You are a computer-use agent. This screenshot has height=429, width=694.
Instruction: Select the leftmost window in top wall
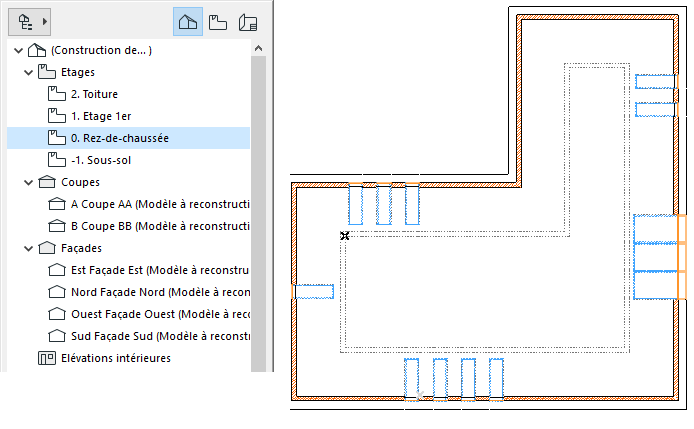coord(355,205)
